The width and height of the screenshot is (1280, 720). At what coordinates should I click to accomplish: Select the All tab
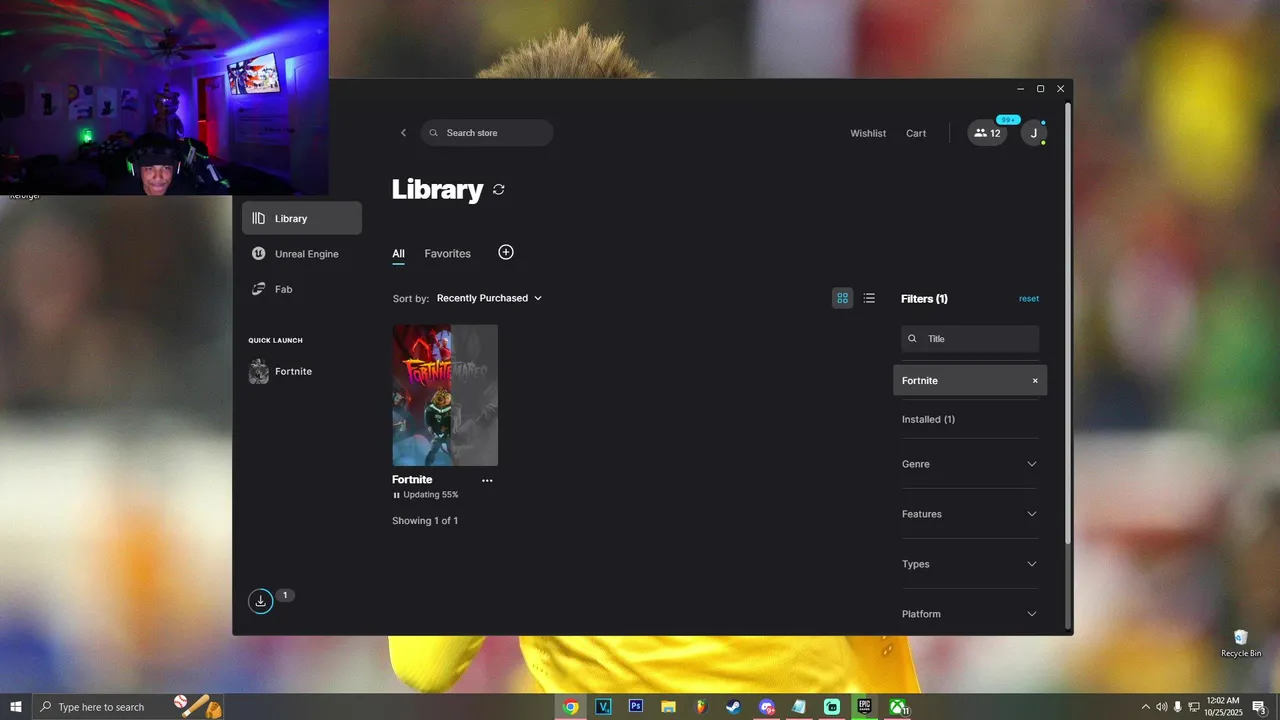pos(398,254)
